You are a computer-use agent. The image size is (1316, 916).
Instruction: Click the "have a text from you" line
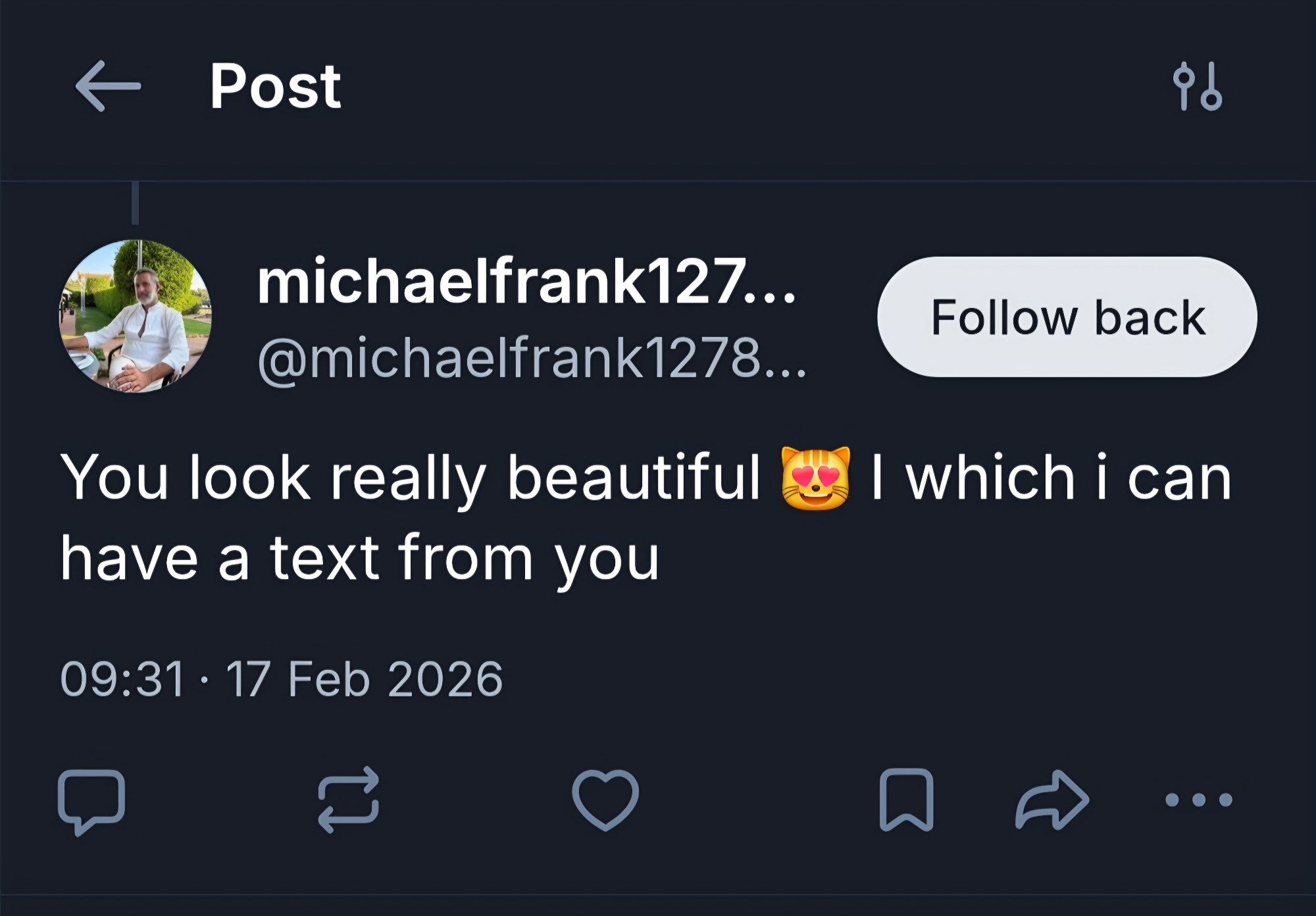coord(359,559)
